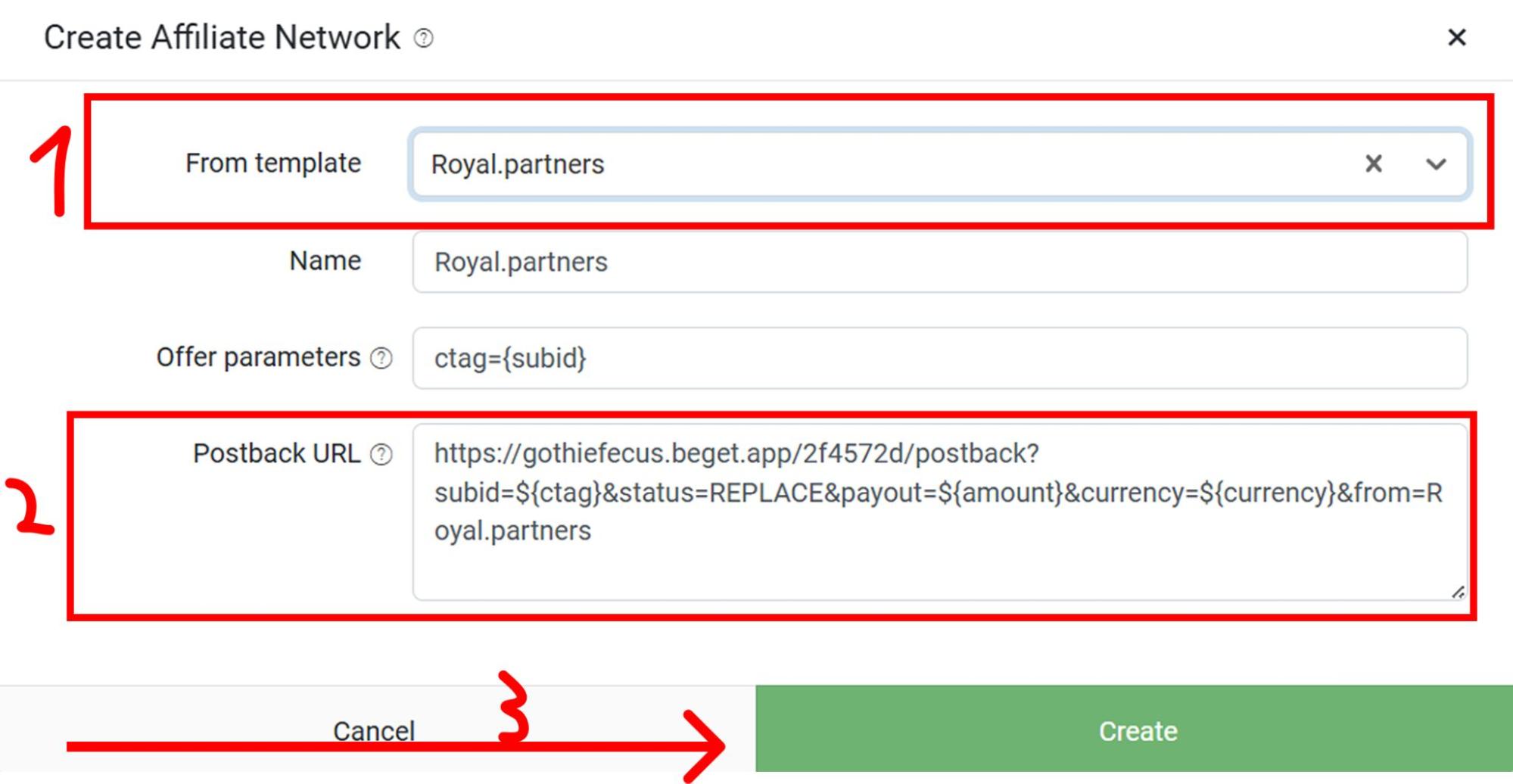
Task: Place cursor on the https://gothiefecus URL line
Action: click(x=736, y=453)
